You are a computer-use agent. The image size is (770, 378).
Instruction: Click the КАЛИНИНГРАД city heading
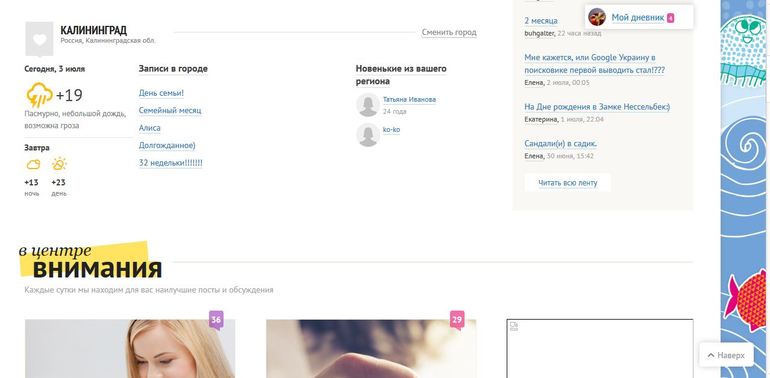click(93, 30)
